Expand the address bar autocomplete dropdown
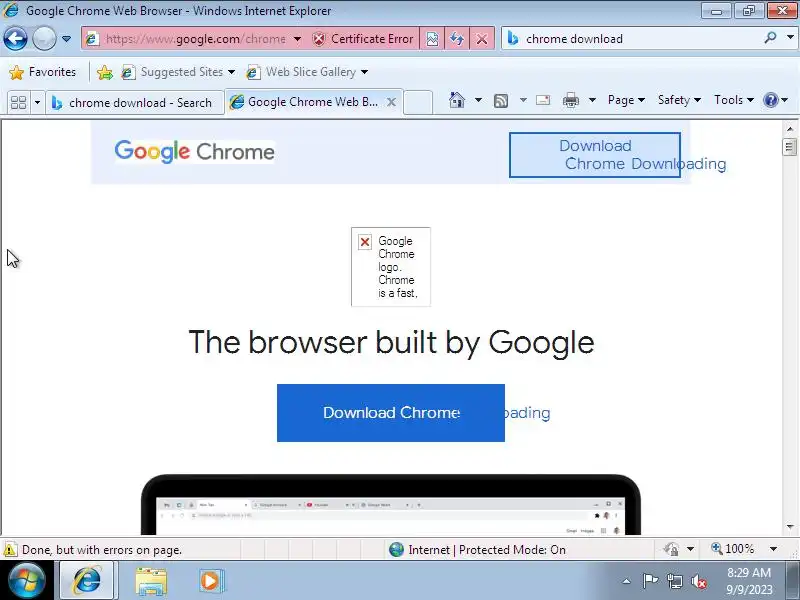 [297, 39]
